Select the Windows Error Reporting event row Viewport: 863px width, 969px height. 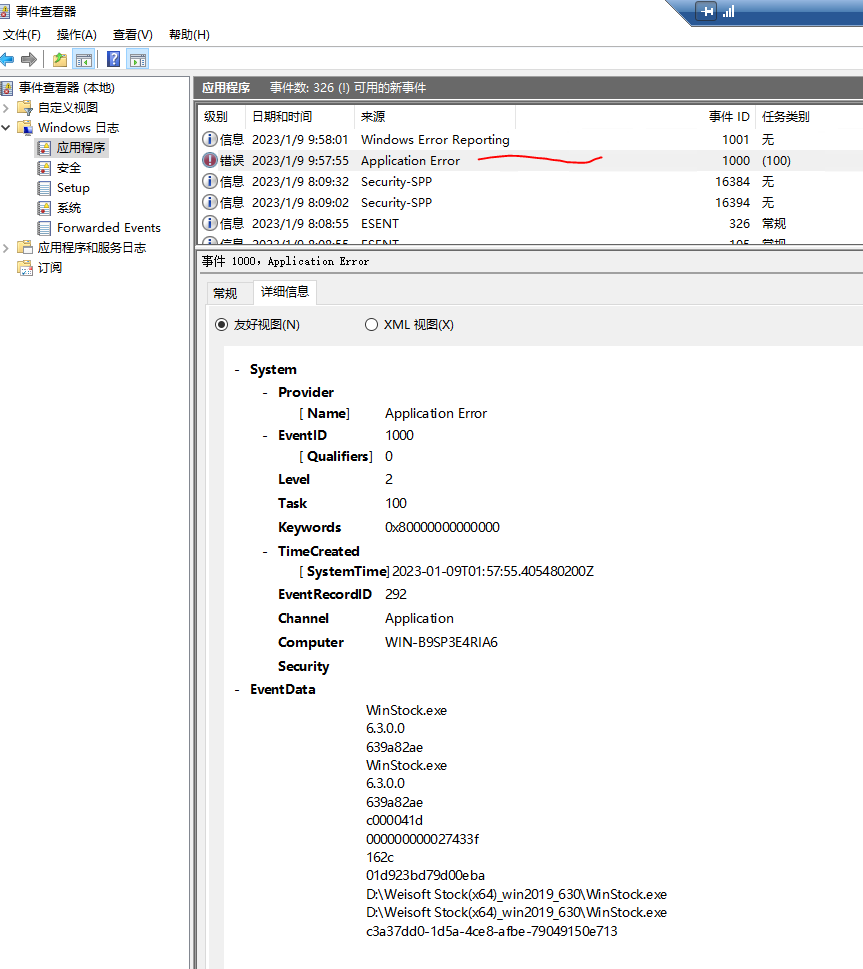(434, 140)
